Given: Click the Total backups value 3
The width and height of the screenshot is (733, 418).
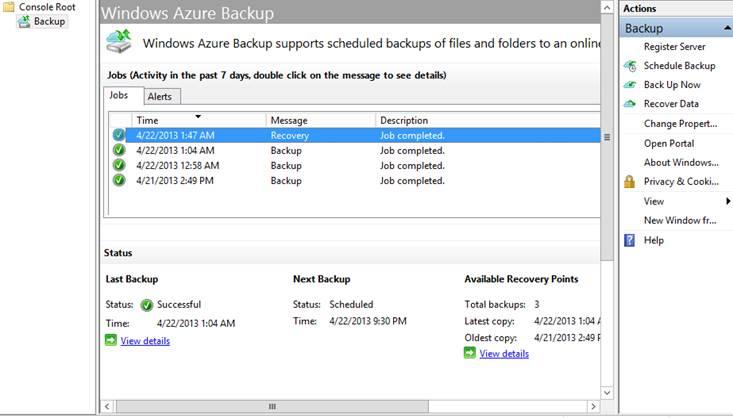Looking at the screenshot, I should coord(537,304).
